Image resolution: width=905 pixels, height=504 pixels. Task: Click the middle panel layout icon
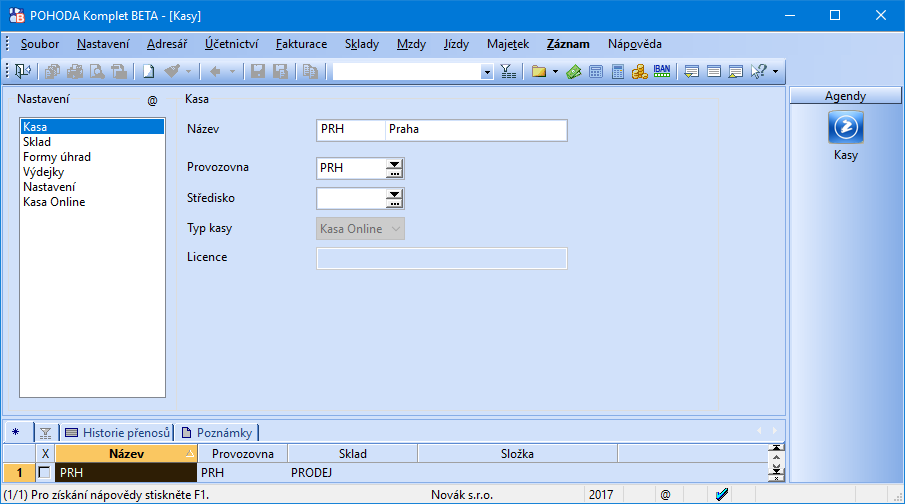point(714,71)
